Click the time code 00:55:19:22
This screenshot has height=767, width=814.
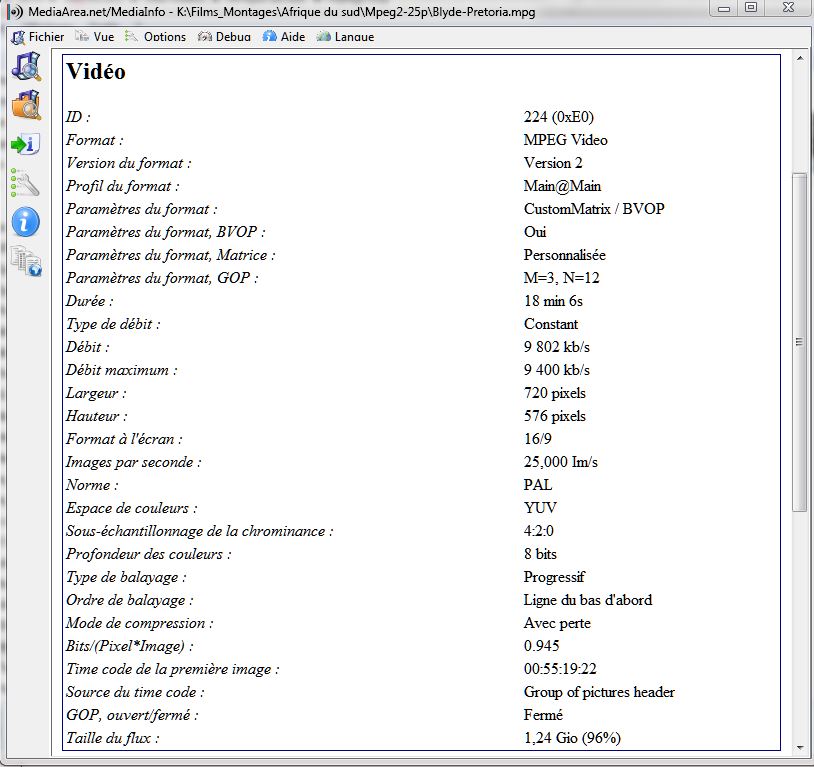point(560,668)
